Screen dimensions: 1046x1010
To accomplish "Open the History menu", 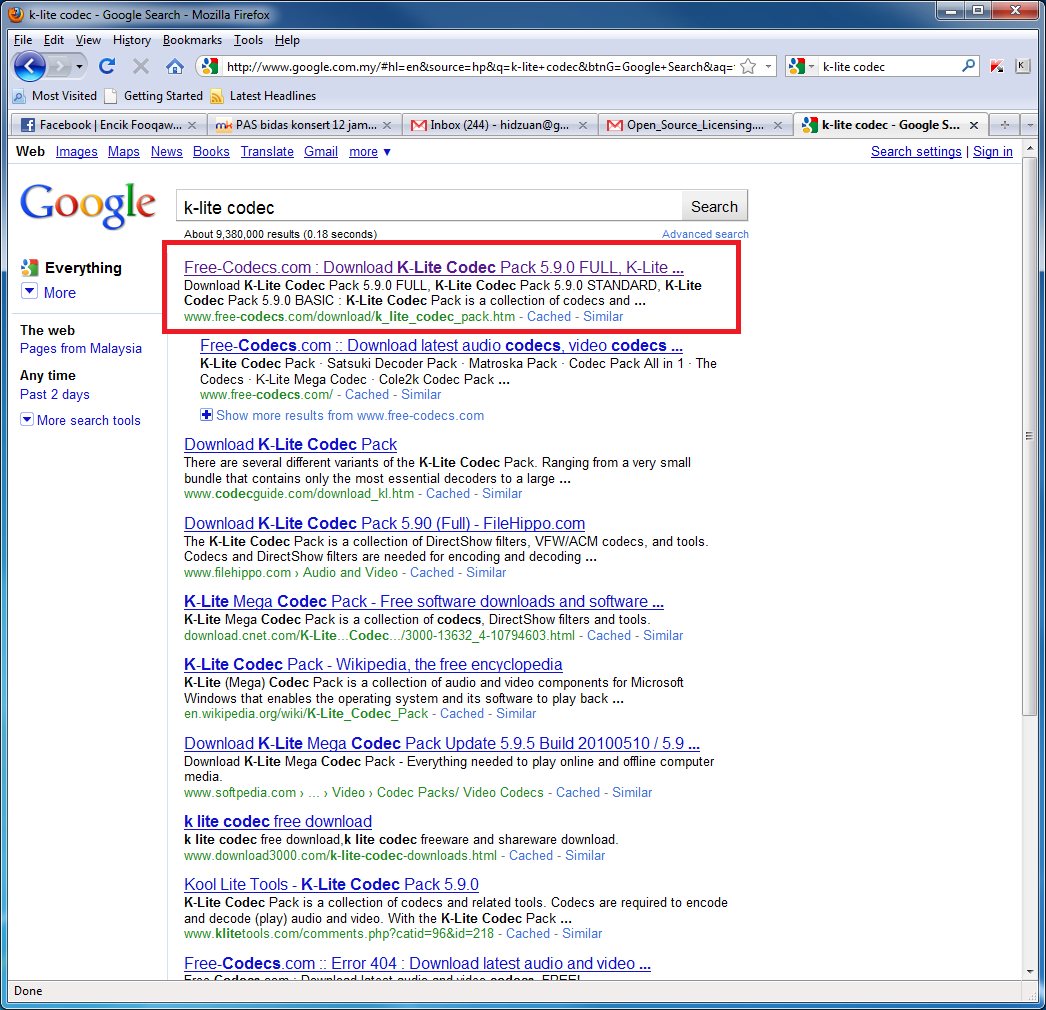I will tap(131, 40).
